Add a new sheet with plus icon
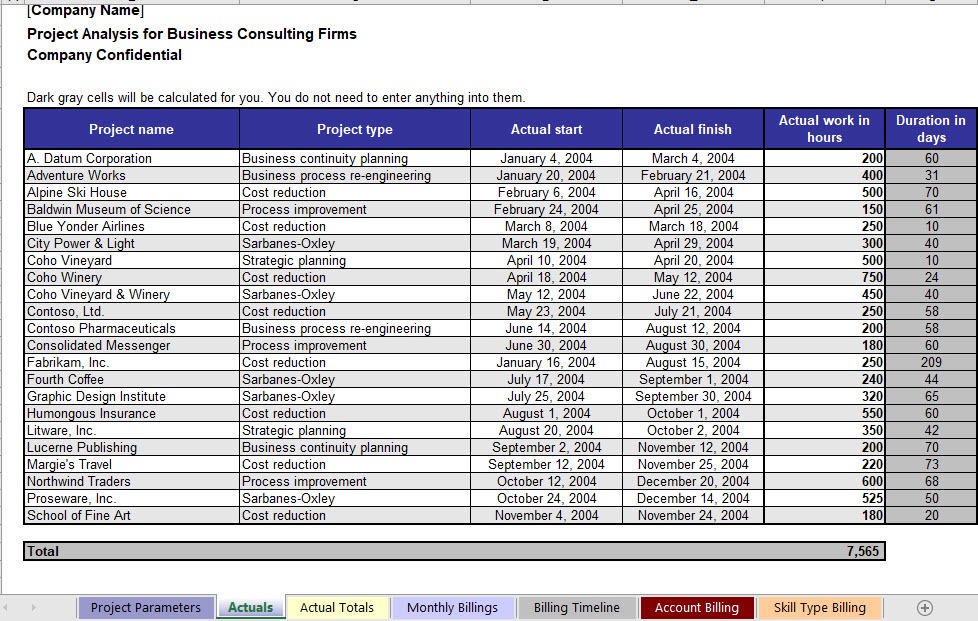Screen dimensions: 978x621 925,608
